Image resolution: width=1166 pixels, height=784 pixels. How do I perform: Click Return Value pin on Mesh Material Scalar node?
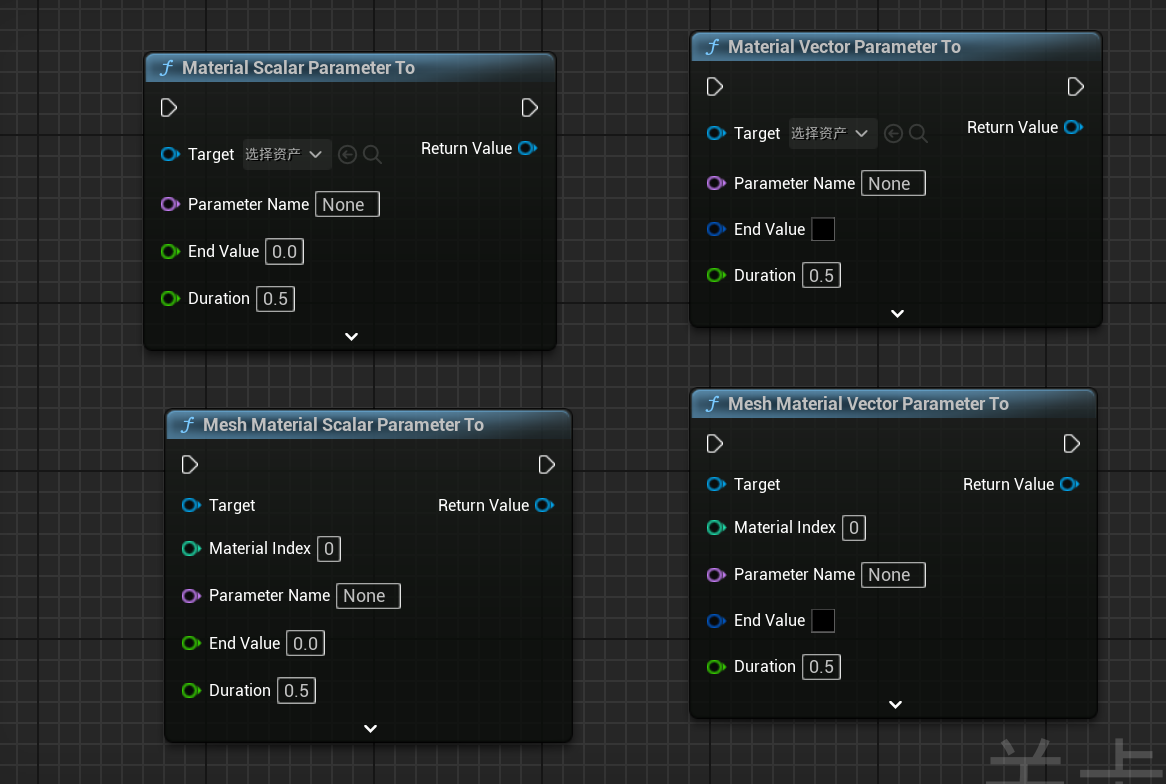coord(544,505)
